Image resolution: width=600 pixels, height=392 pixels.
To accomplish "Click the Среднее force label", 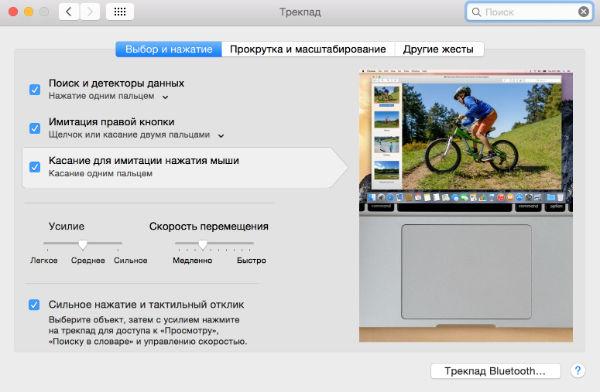I will [x=88, y=260].
